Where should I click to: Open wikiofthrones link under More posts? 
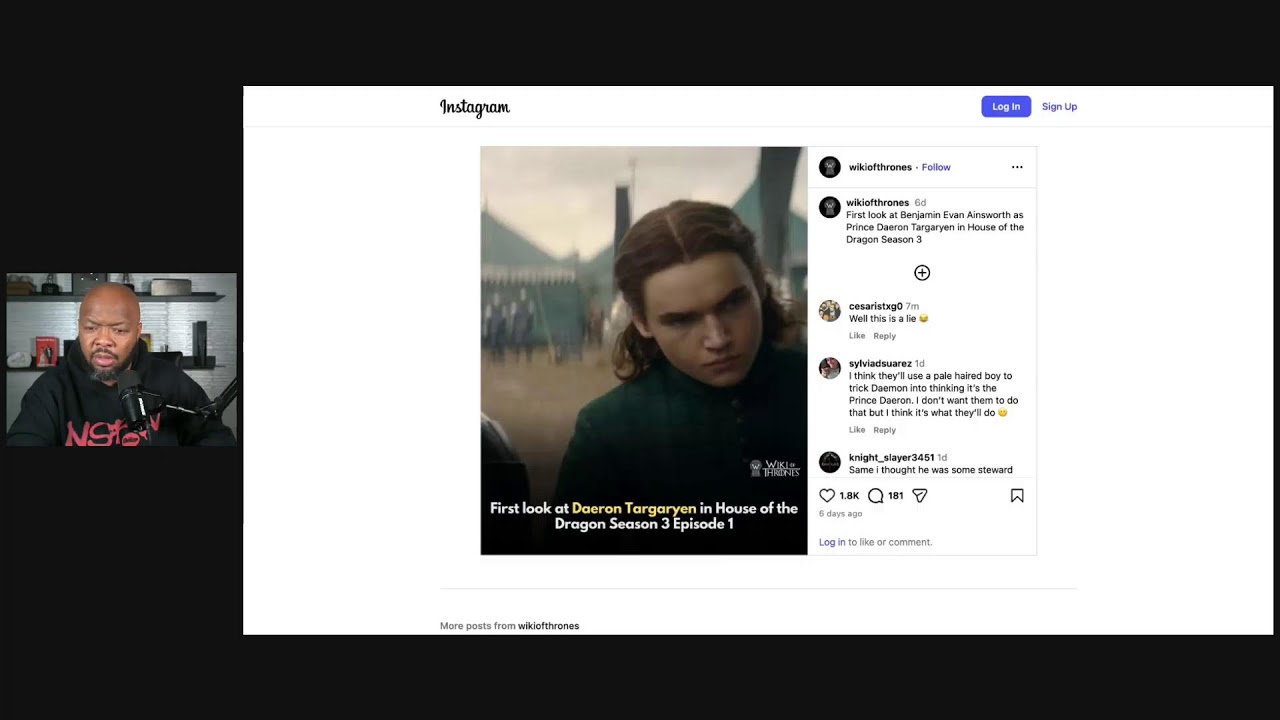548,626
